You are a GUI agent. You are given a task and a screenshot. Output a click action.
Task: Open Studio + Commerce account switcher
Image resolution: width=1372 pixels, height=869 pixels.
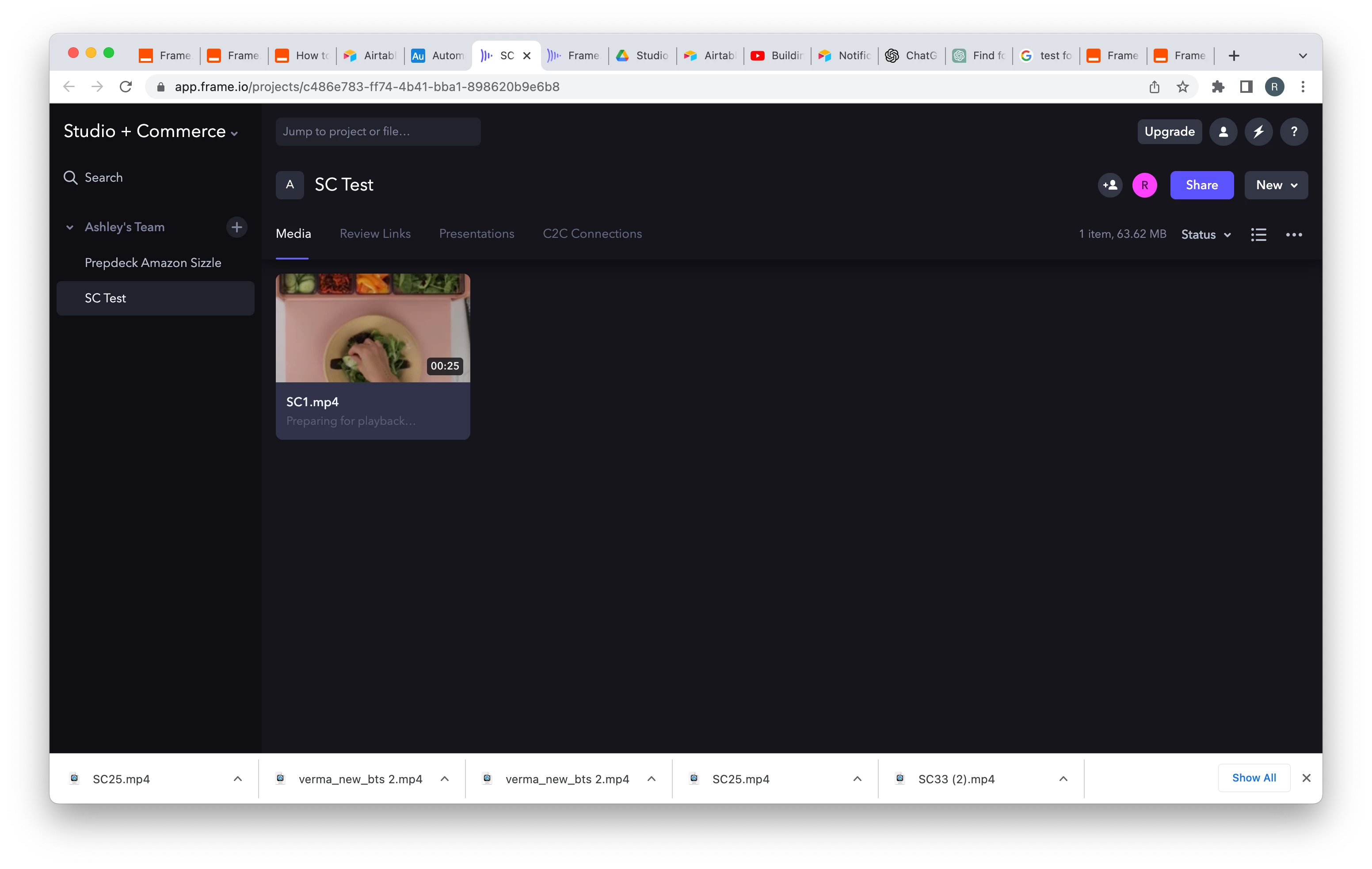tap(150, 132)
